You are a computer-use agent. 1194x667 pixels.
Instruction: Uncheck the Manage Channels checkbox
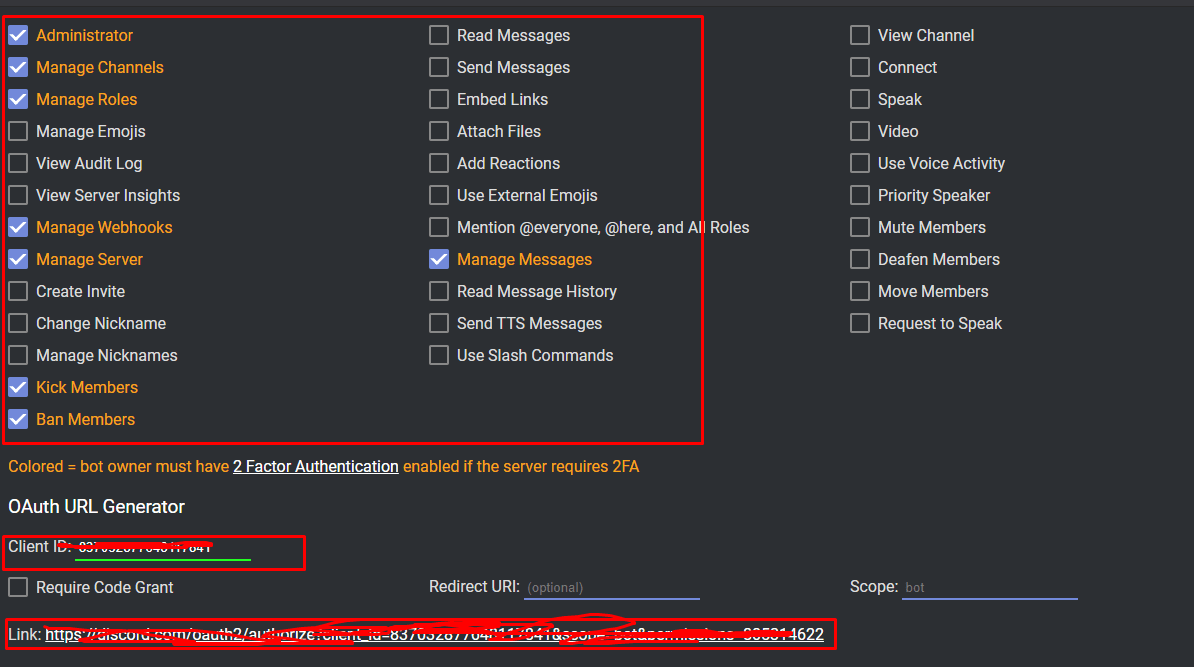[18, 67]
